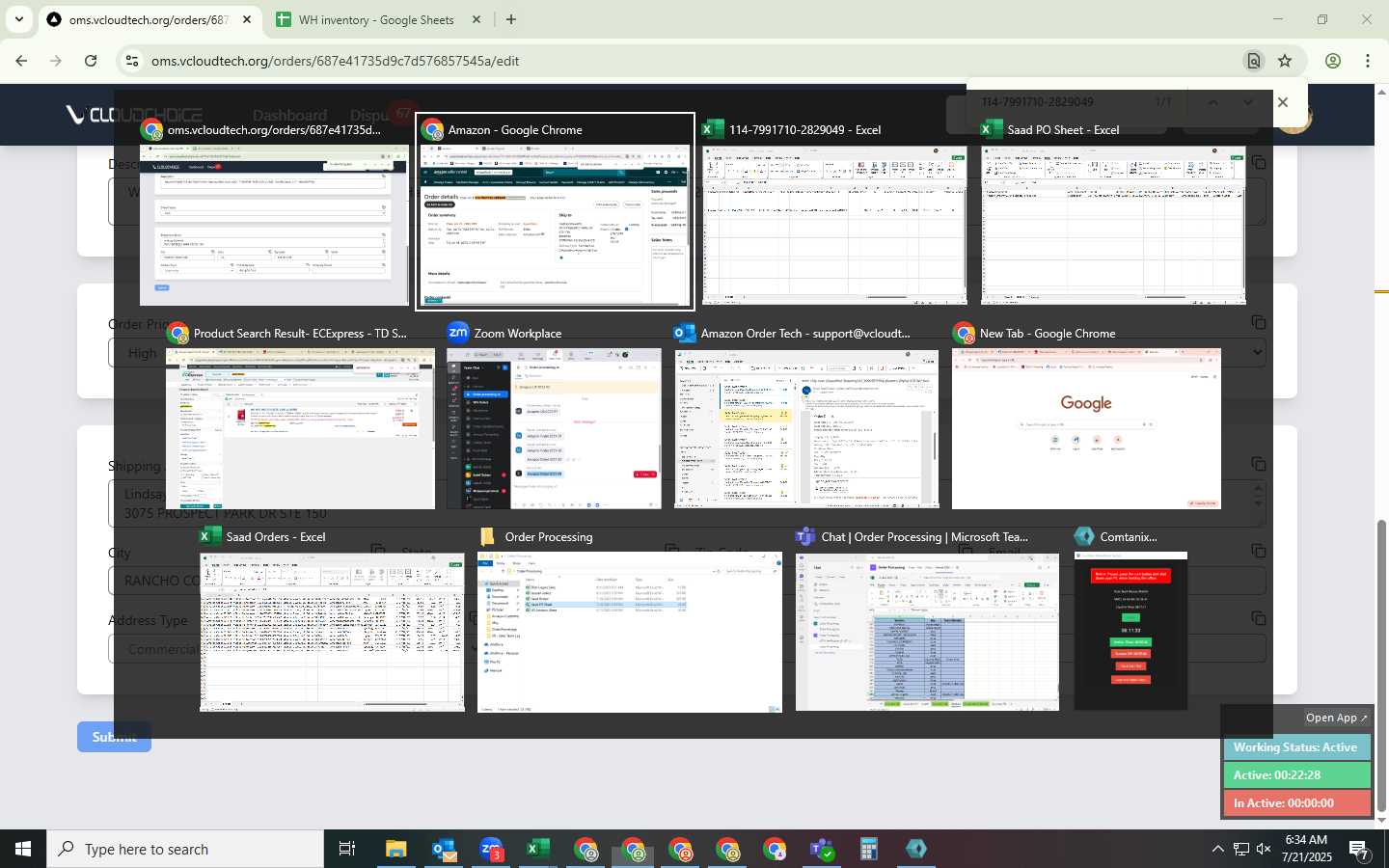This screenshot has width=1389, height=868.
Task: Select the oms.vcloudtech.org orders browser tab
Action: 149,19
